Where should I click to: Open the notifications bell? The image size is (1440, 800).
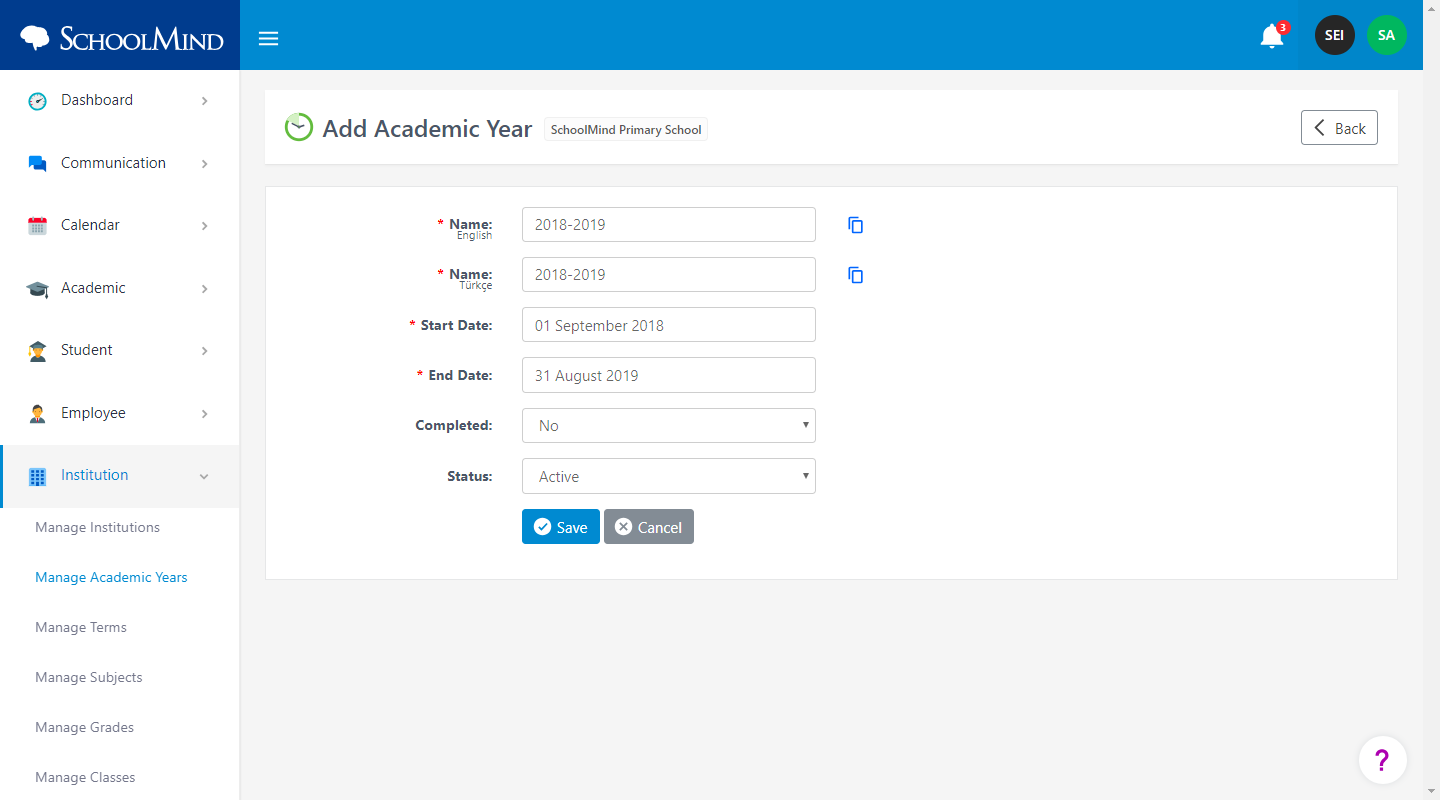[x=1272, y=36]
